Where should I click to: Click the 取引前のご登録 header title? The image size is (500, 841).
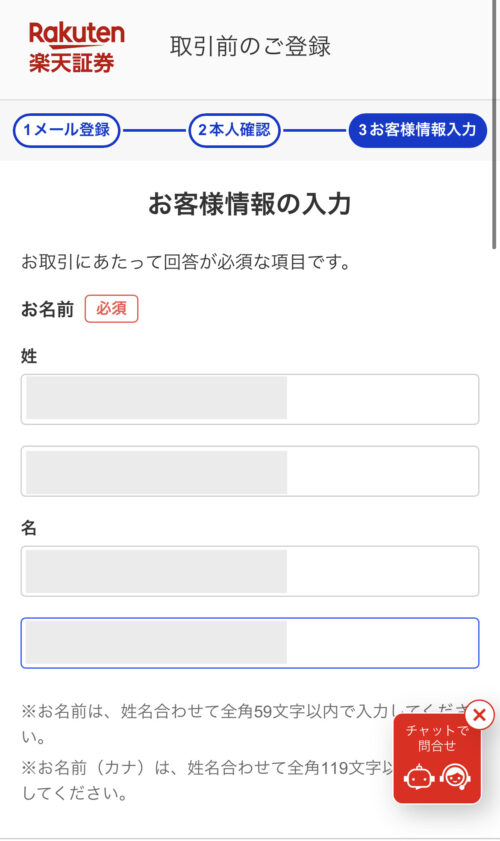tap(251, 47)
